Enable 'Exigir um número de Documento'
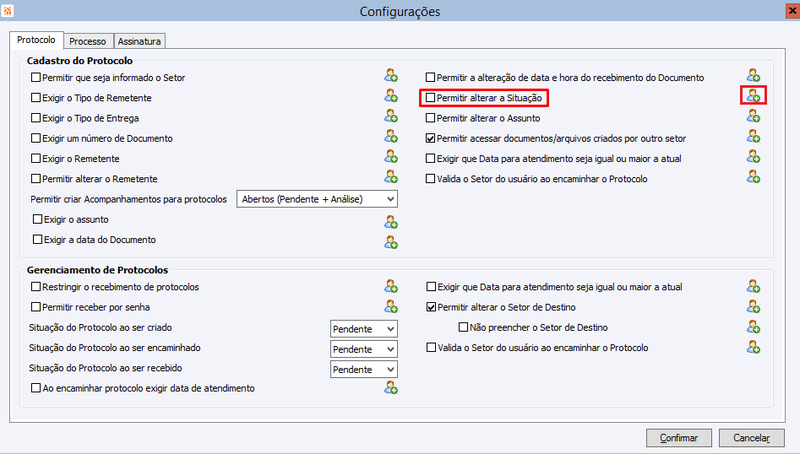This screenshot has height=454, width=800. (x=36, y=138)
